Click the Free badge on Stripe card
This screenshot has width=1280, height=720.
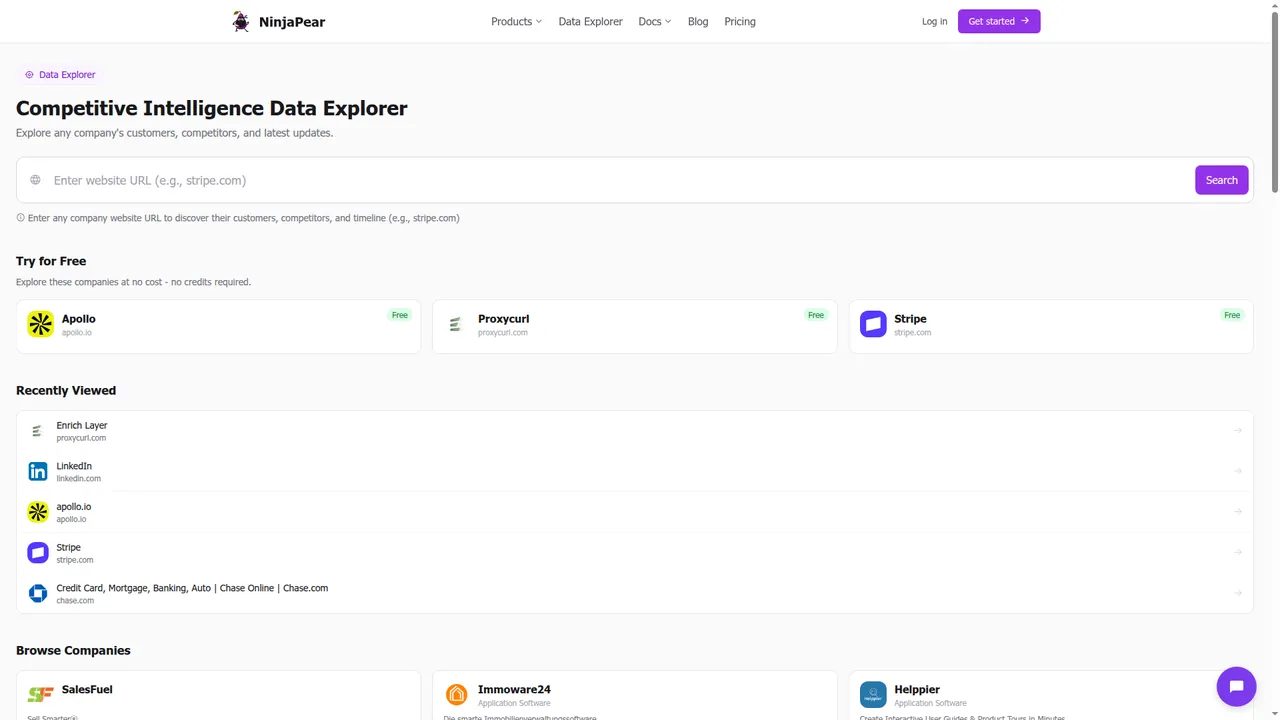coord(1232,315)
